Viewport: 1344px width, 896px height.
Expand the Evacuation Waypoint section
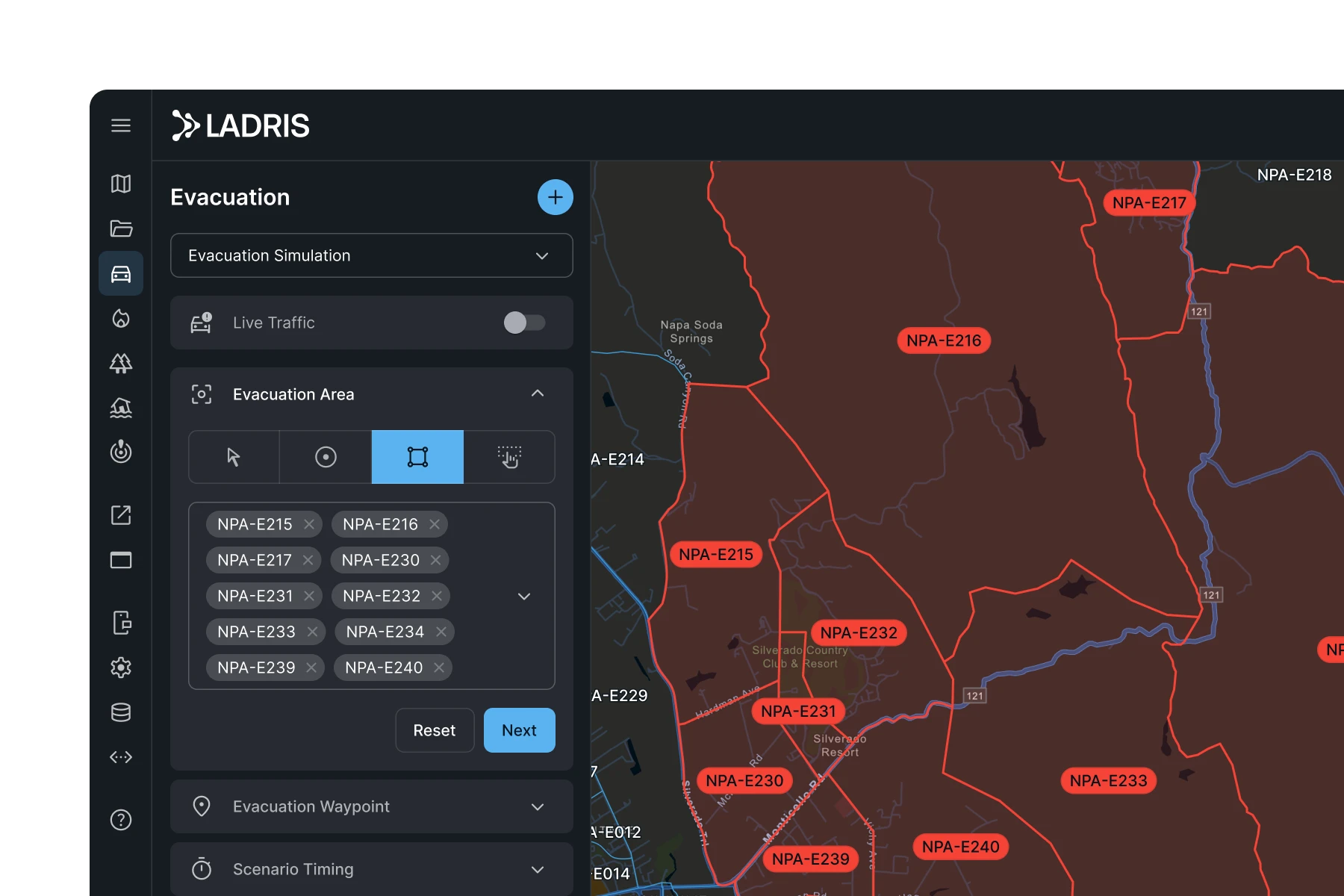[x=536, y=806]
